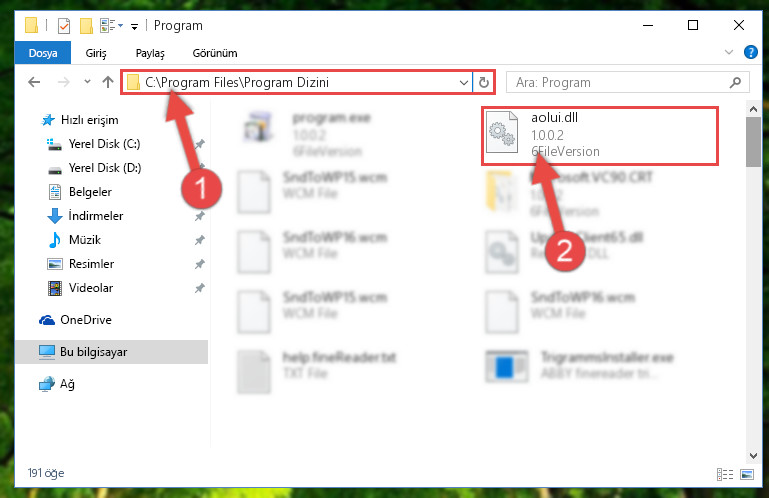Open the Paylaş tab
This screenshot has width=769, height=498.
coord(150,53)
